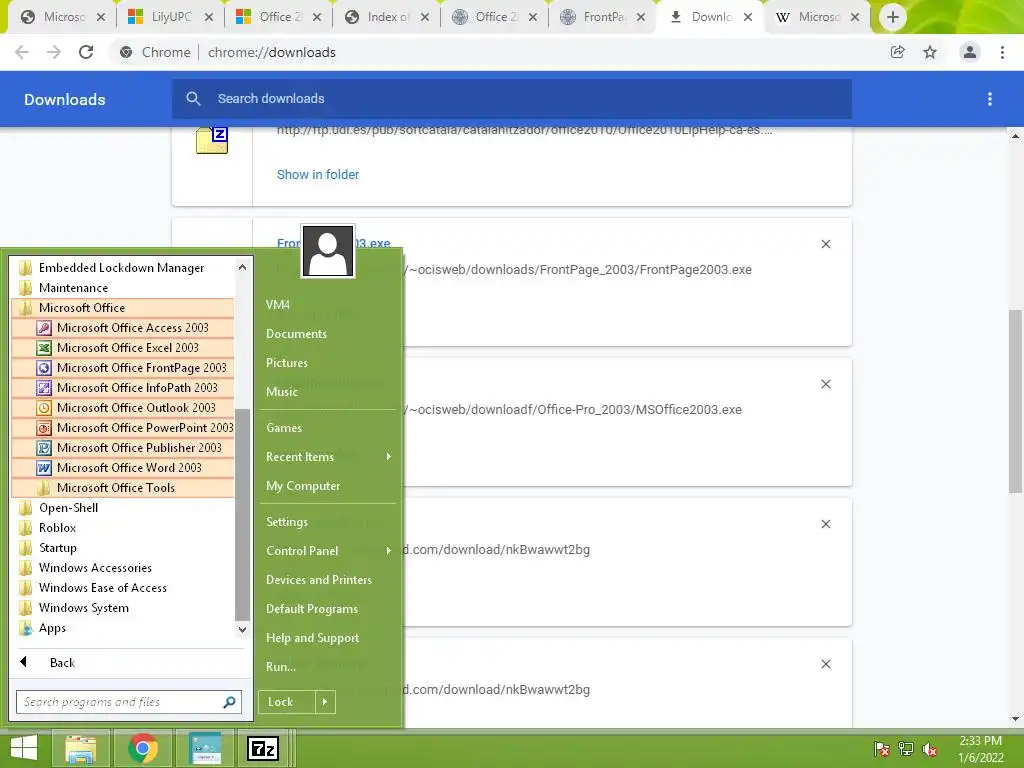
Task: Open Microsoft Office Publisher 2003
Action: click(123, 448)
